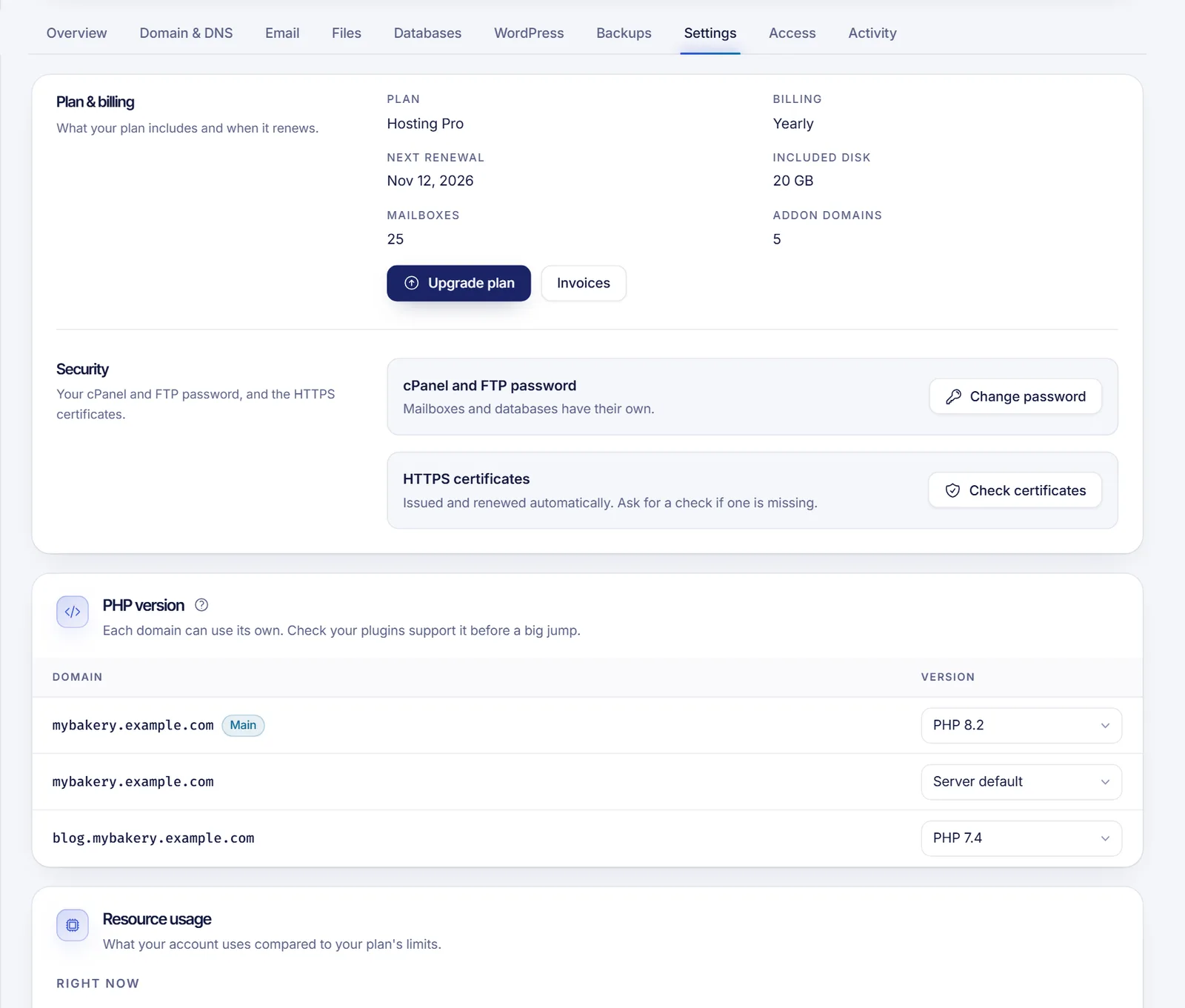Click the Resource usage heading
Viewport: 1185px width, 1008px height.
157,919
